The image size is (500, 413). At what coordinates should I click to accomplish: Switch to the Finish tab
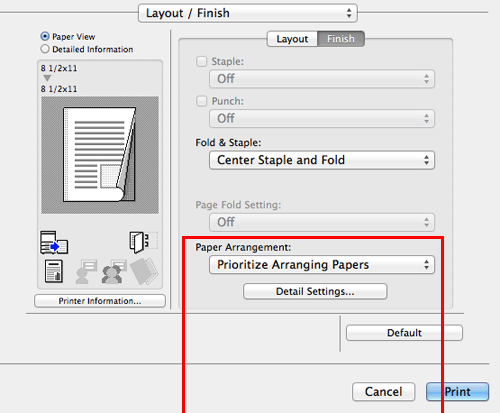341,39
